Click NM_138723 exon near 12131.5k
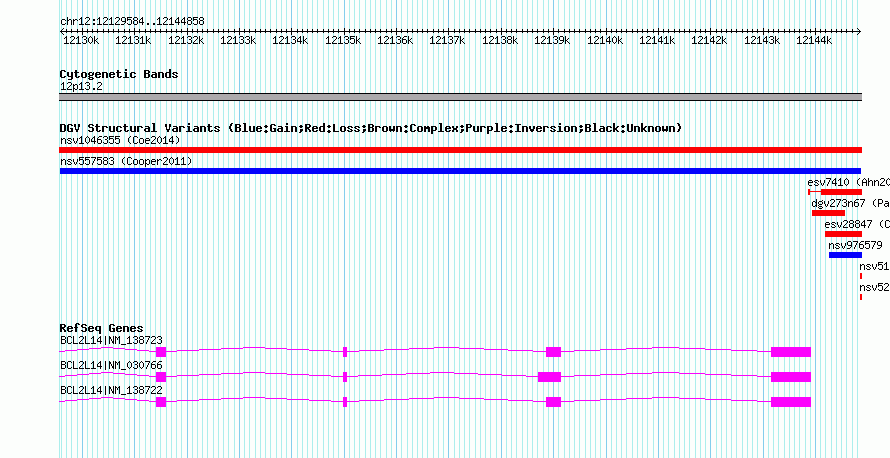The width and height of the screenshot is (890, 458). click(x=161, y=352)
